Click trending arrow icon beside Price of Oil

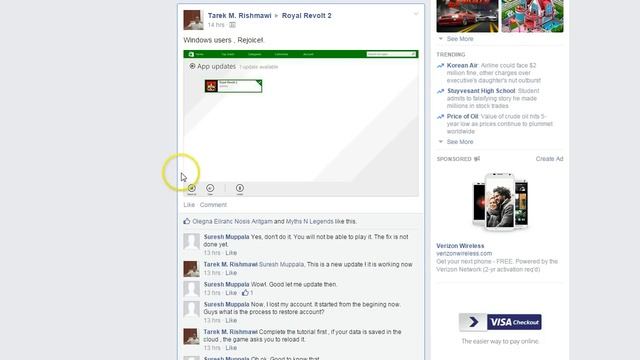[440, 117]
